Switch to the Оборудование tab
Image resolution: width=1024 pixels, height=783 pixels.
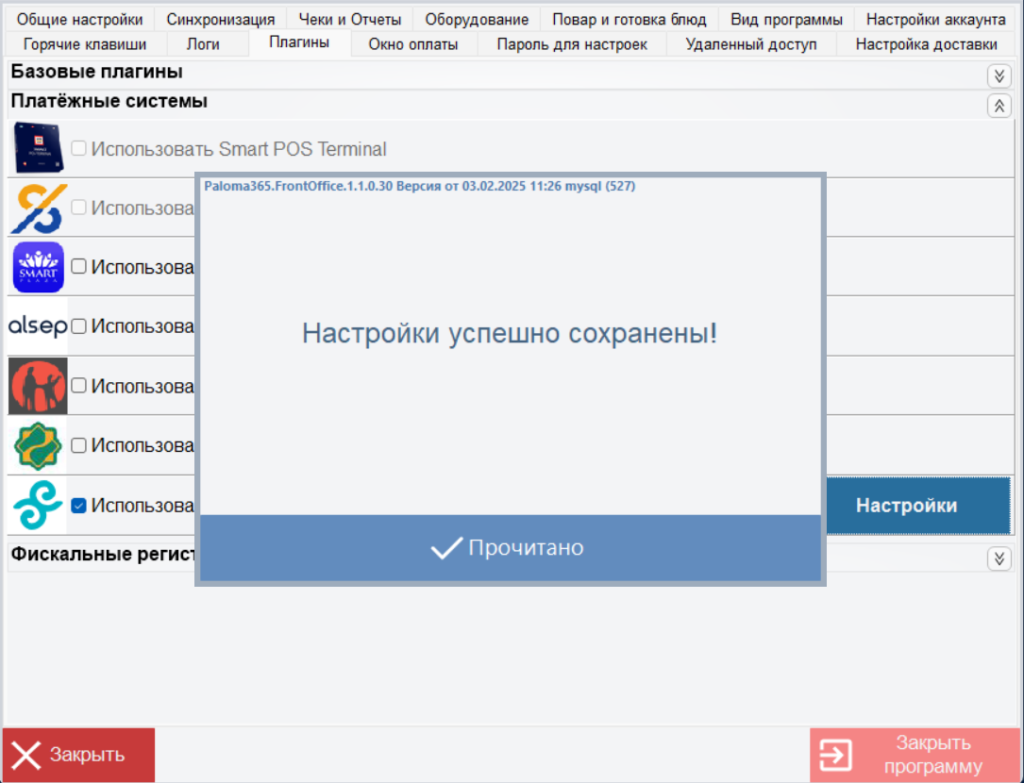476,18
